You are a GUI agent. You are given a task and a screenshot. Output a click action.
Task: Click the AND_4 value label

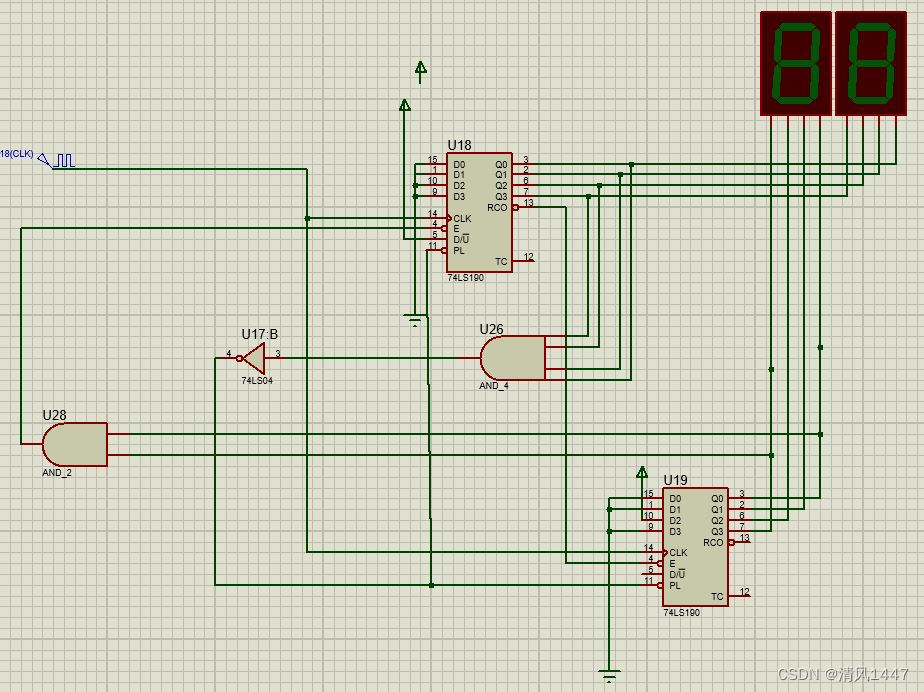tap(494, 385)
